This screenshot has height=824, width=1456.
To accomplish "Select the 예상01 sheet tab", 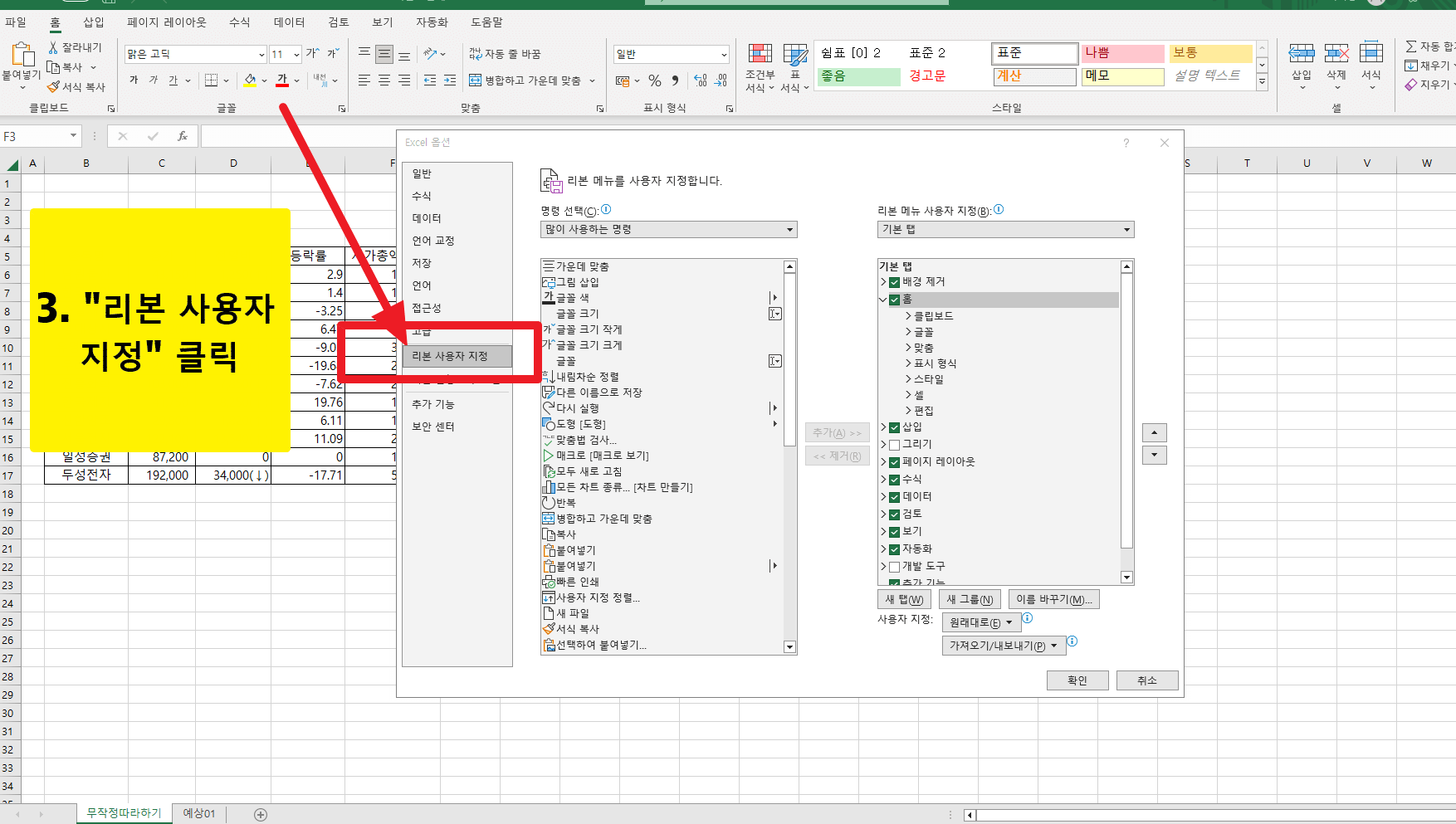I will coord(199,813).
